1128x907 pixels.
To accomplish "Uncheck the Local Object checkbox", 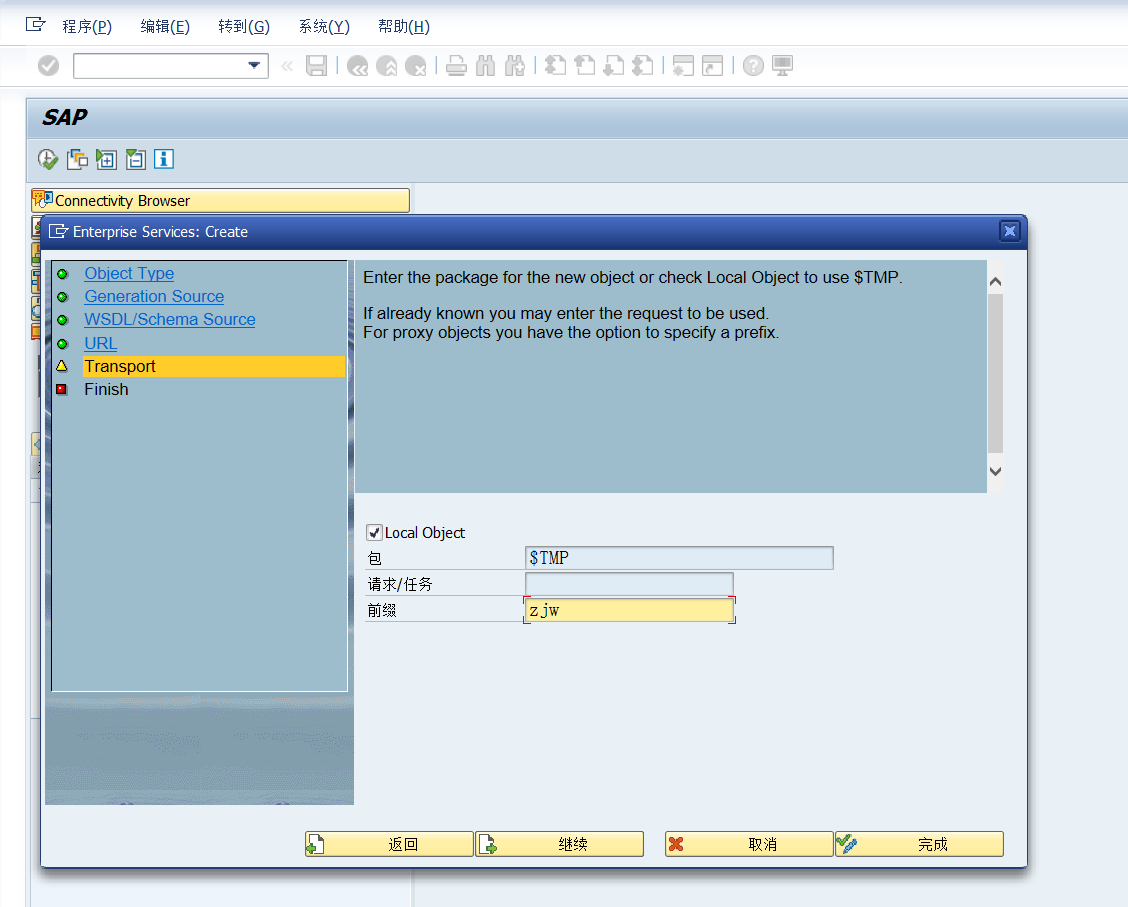I will point(374,532).
